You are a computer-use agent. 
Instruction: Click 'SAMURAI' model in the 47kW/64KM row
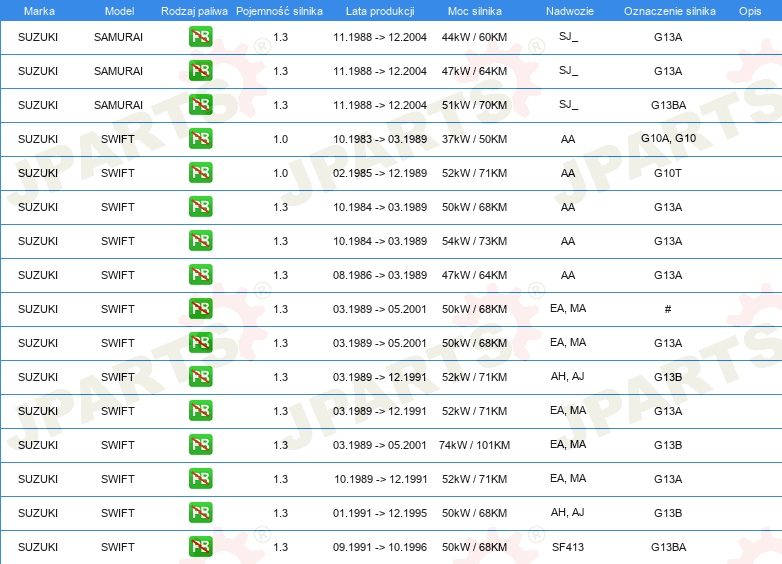click(x=118, y=71)
